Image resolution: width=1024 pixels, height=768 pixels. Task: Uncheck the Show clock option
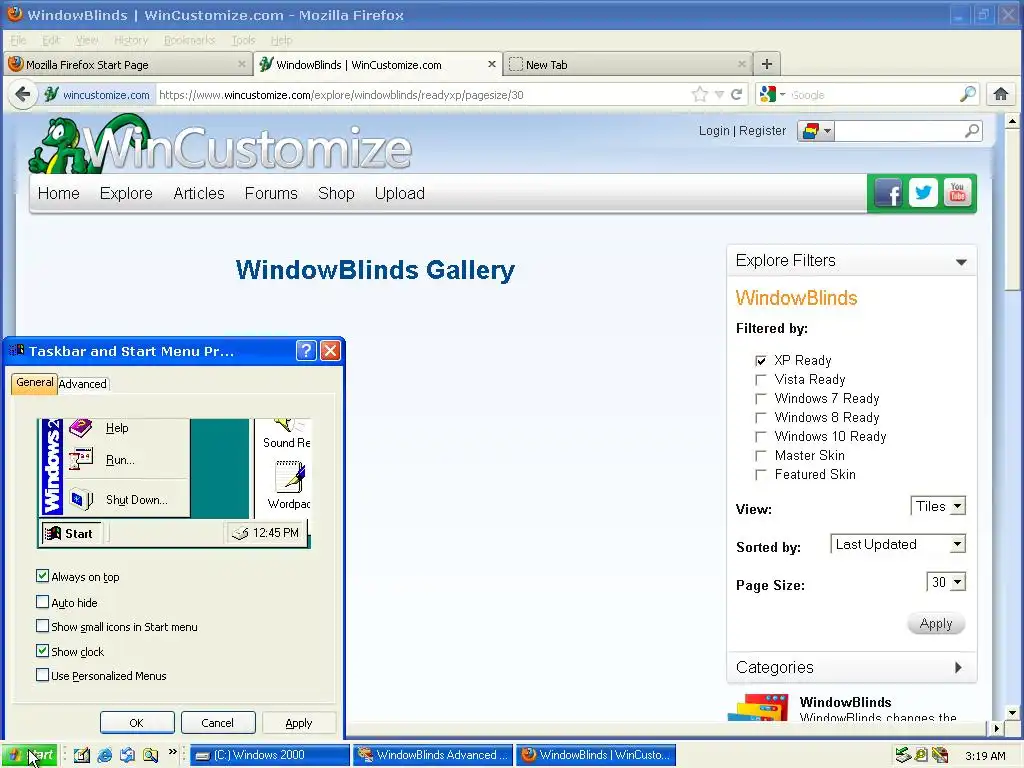click(42, 650)
